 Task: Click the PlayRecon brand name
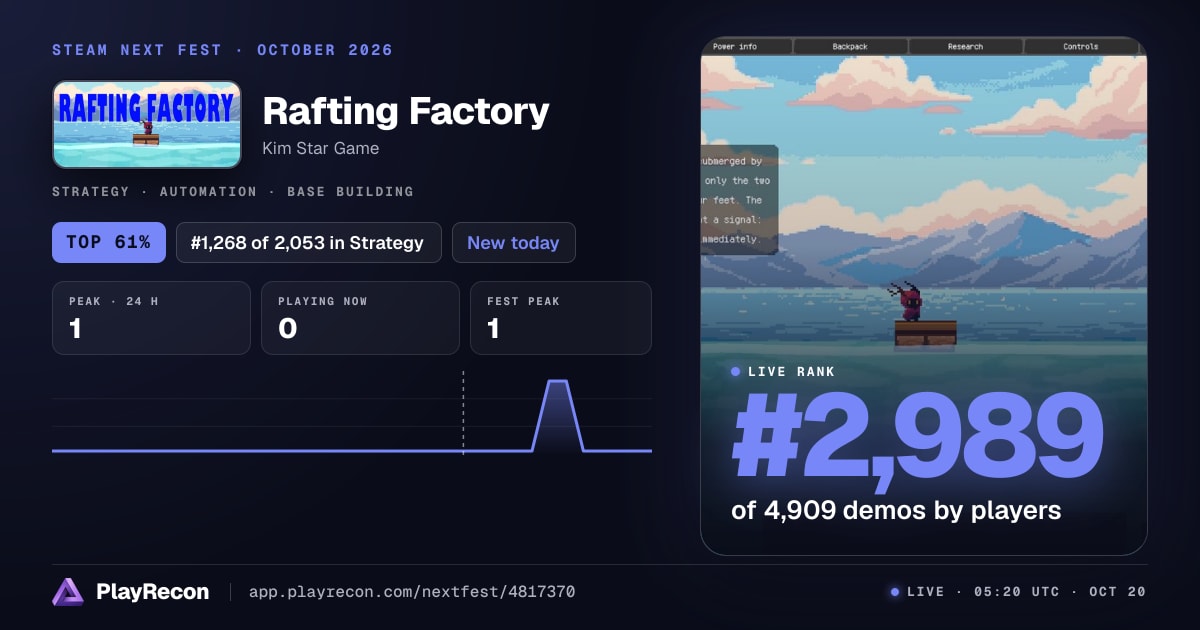click(x=153, y=592)
